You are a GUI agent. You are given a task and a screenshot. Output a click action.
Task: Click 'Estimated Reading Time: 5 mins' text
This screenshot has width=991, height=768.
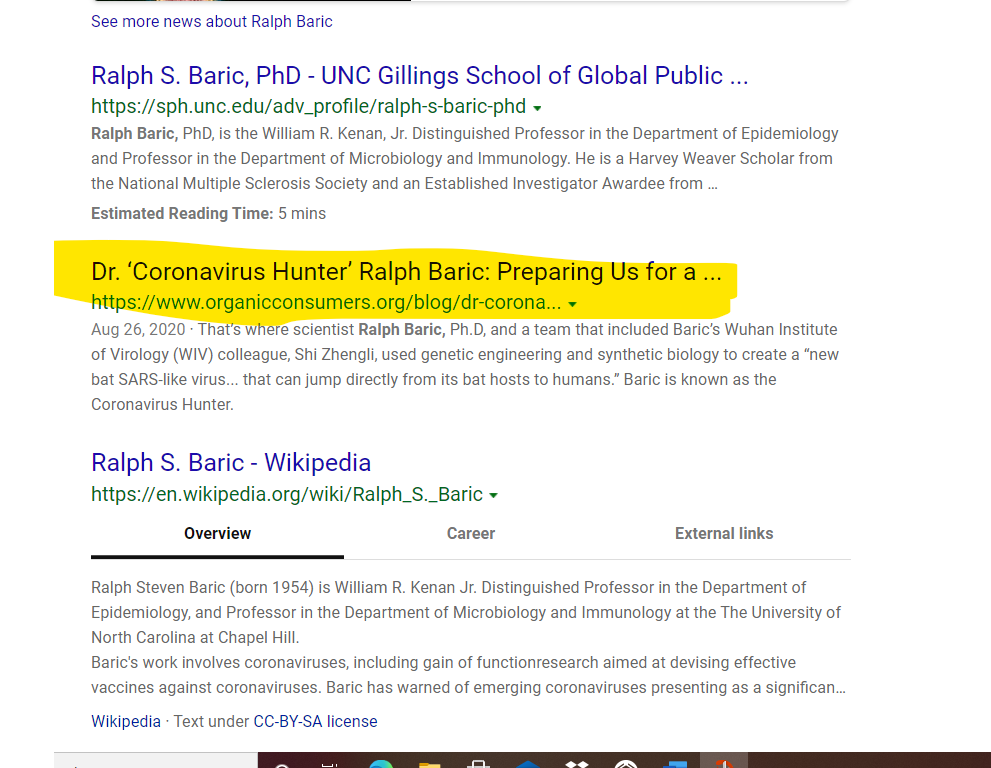[x=209, y=214]
